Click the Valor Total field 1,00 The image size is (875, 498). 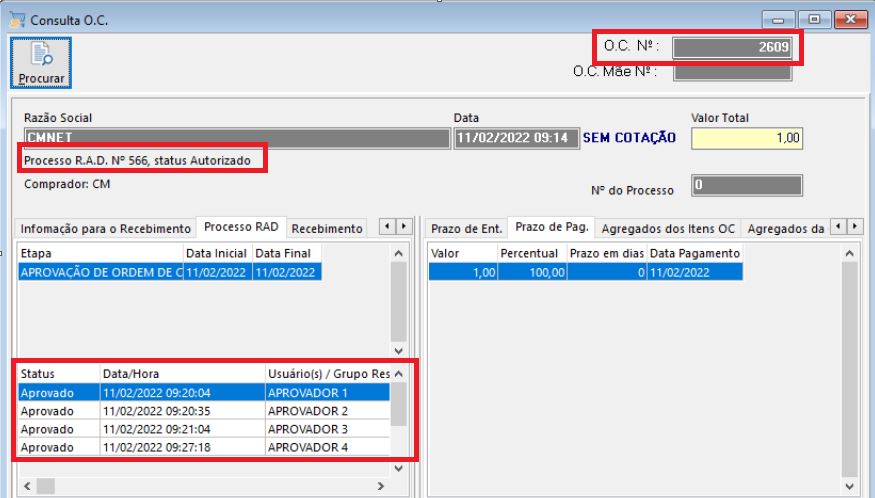click(x=747, y=138)
